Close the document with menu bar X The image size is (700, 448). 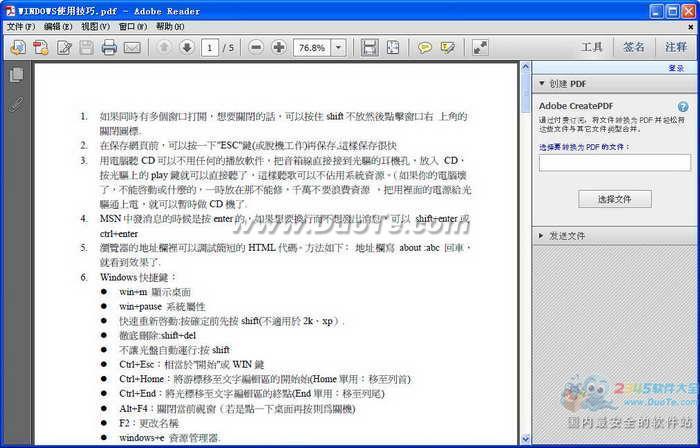(691, 27)
